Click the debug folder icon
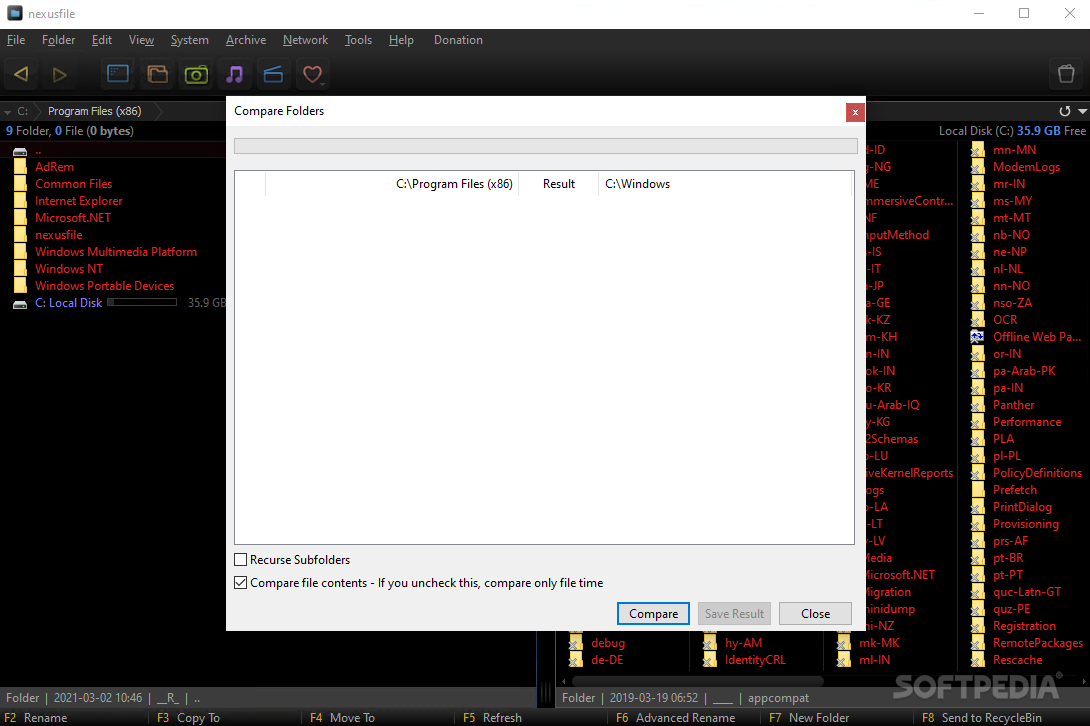 pos(576,643)
